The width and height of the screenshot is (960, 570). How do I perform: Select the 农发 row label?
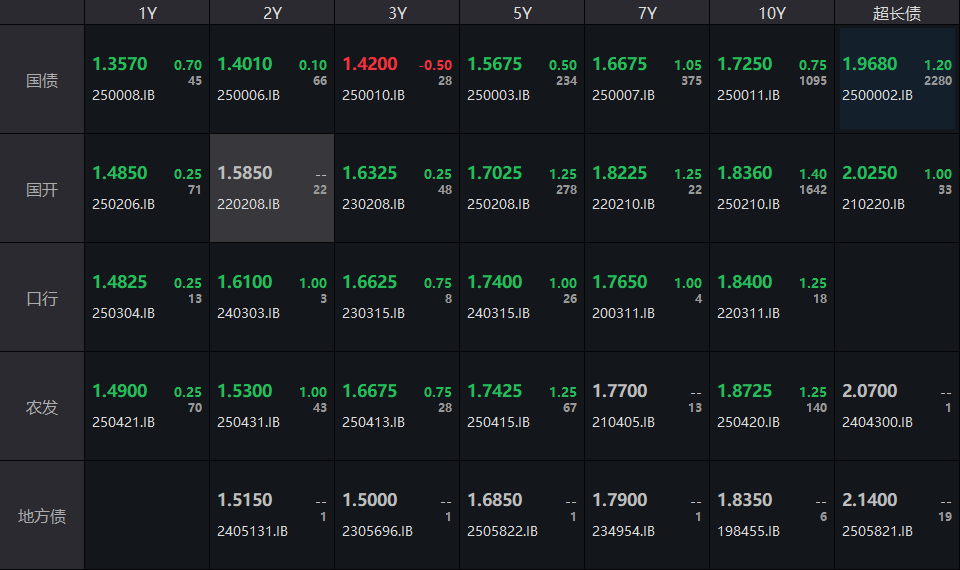tap(42, 407)
